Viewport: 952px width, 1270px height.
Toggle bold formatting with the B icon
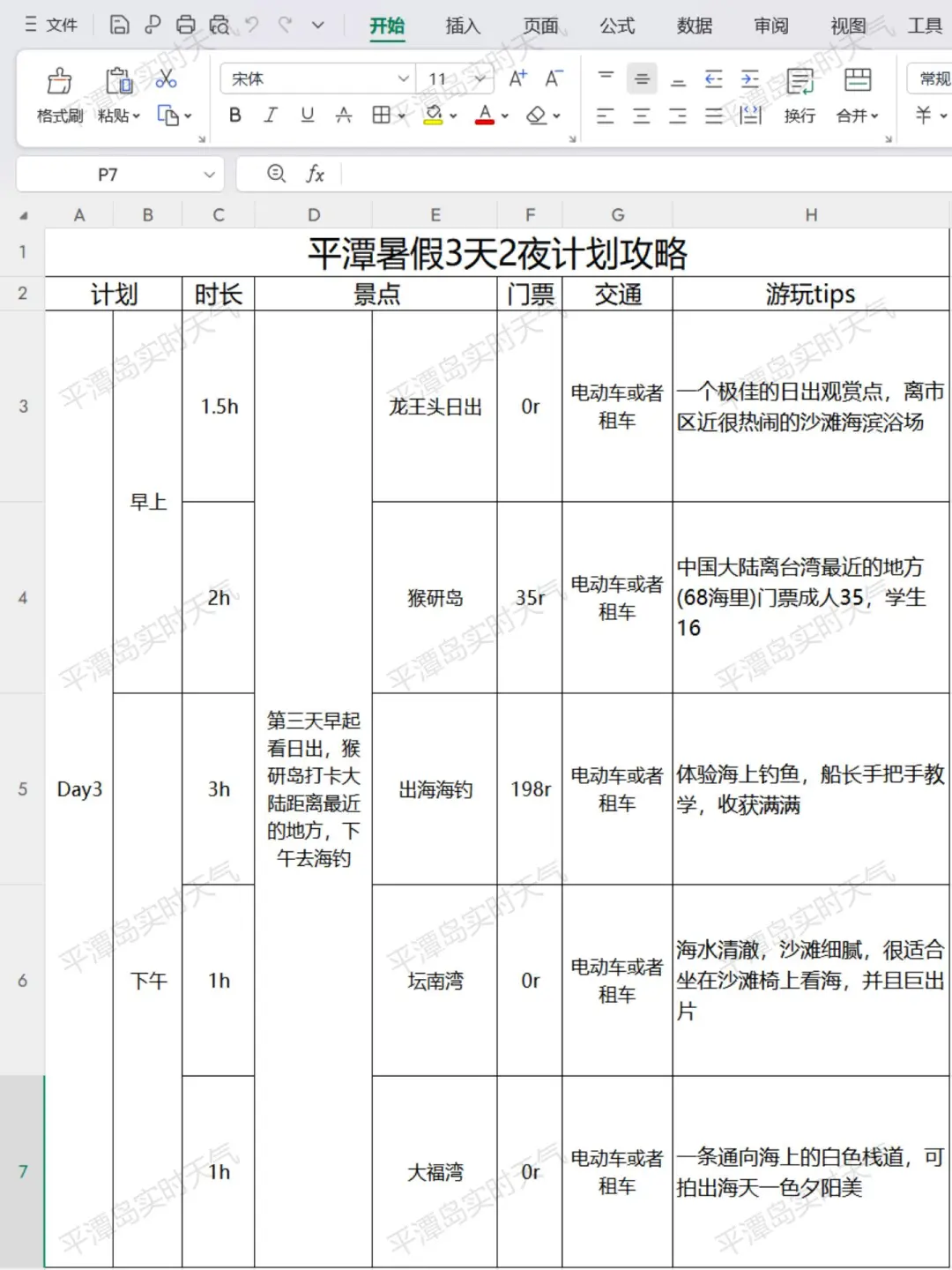click(x=234, y=115)
